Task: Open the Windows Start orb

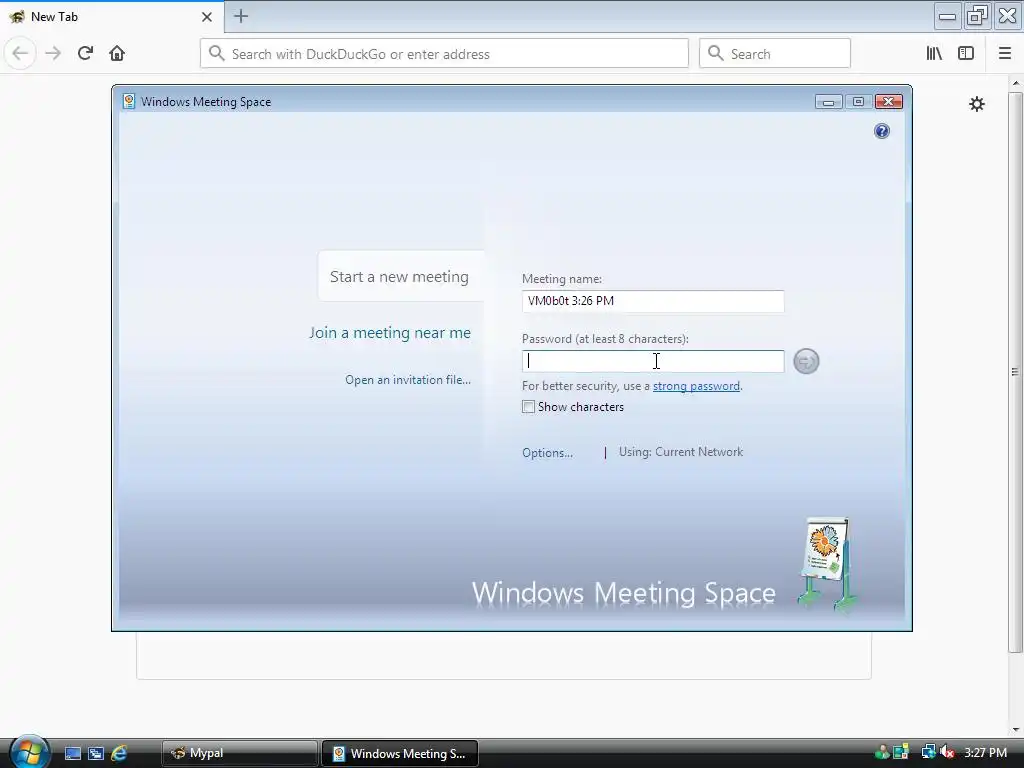Action: (29, 752)
